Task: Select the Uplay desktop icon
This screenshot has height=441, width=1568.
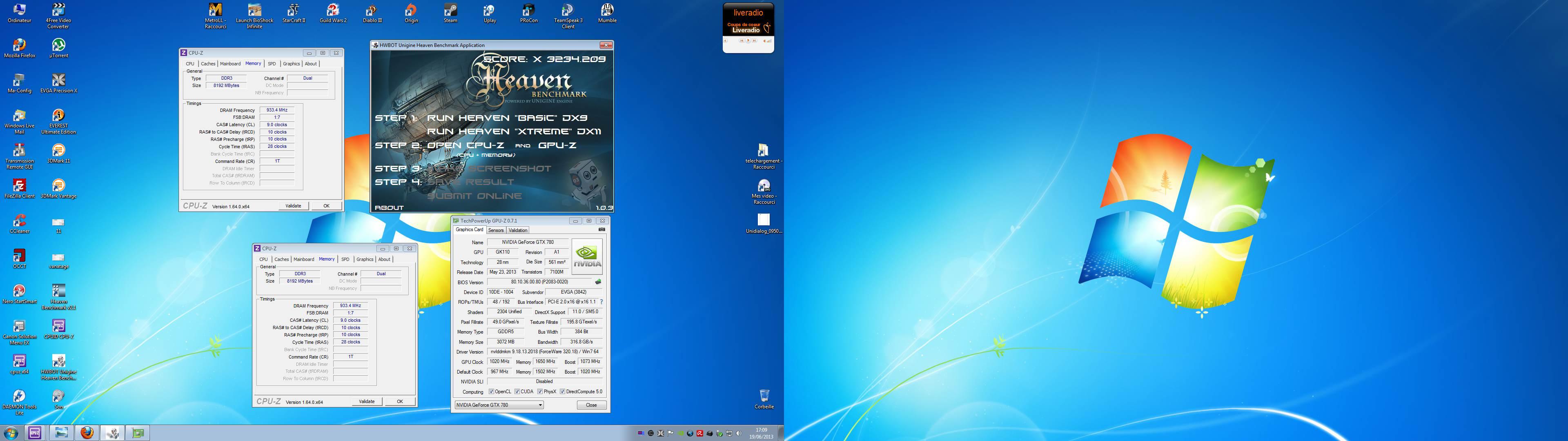Action: tap(490, 13)
